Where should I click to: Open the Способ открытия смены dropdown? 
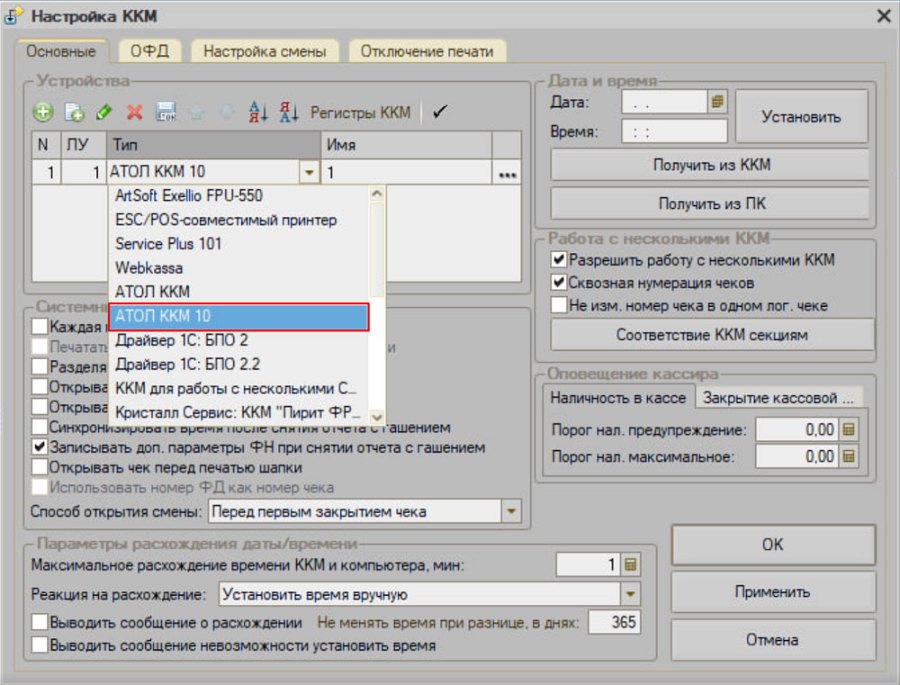coord(511,511)
